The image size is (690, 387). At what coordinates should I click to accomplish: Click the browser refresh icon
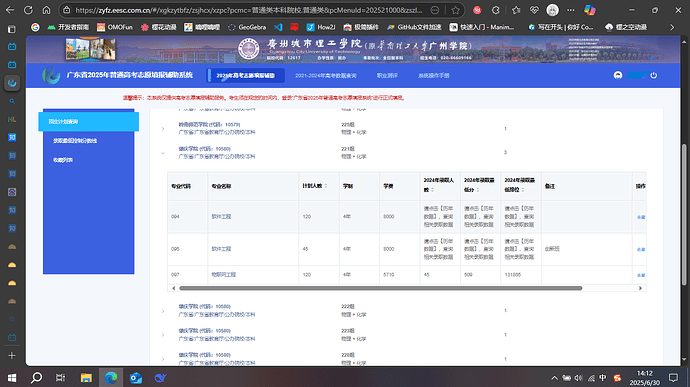[28, 10]
